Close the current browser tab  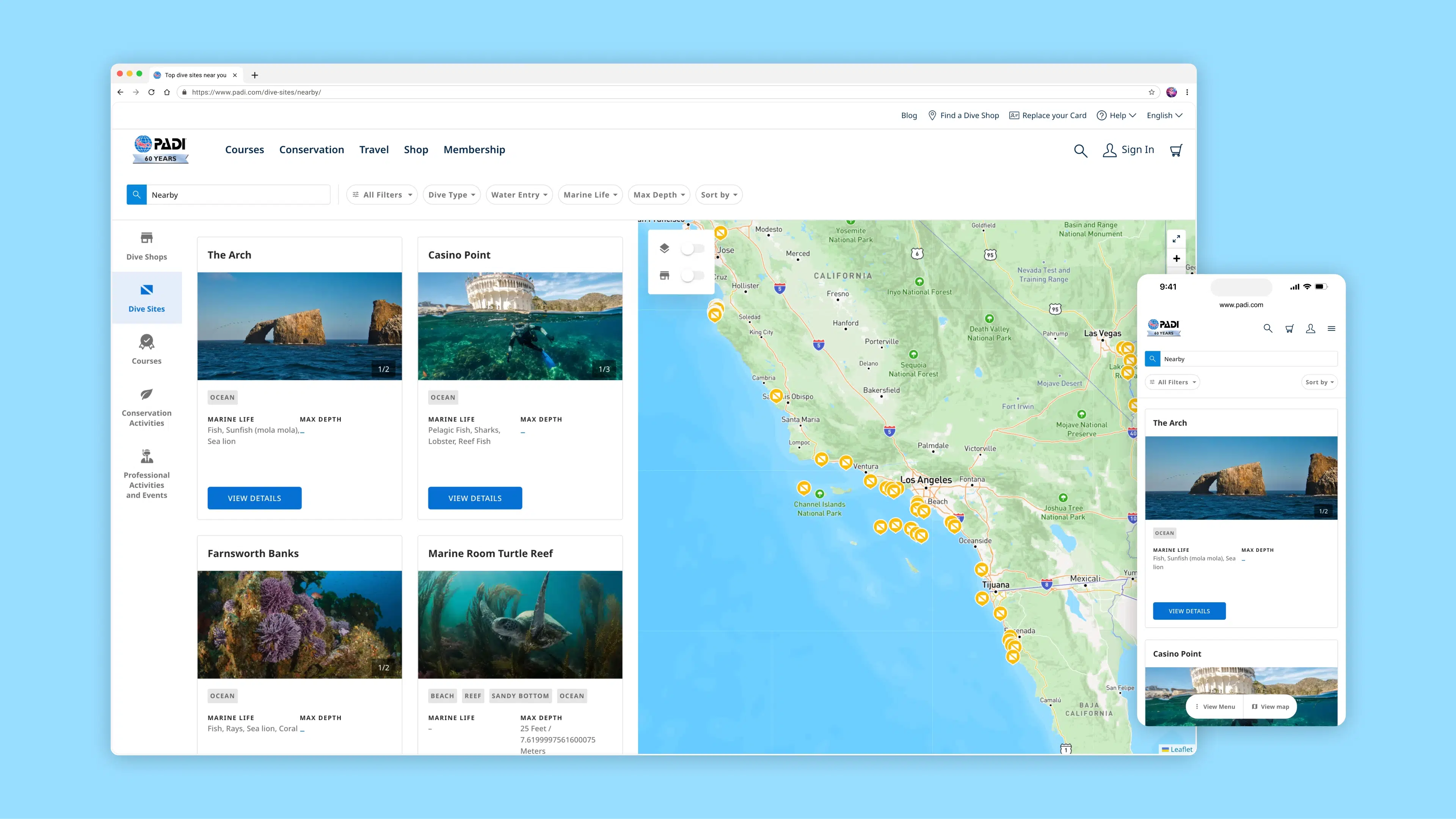(x=235, y=75)
